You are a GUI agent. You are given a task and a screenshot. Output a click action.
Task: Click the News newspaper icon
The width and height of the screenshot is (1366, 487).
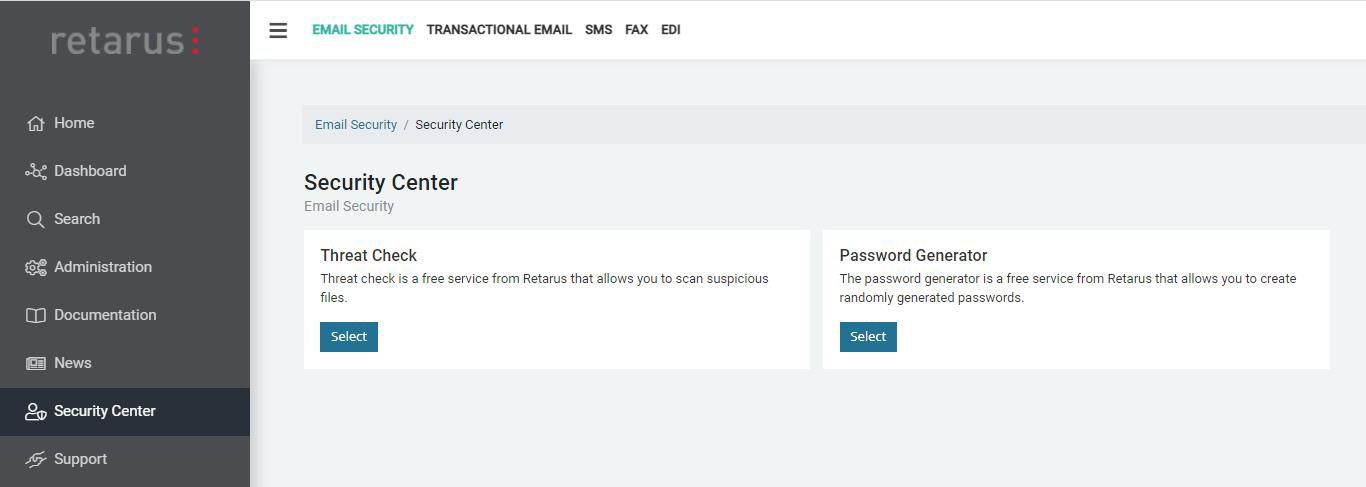pos(36,363)
